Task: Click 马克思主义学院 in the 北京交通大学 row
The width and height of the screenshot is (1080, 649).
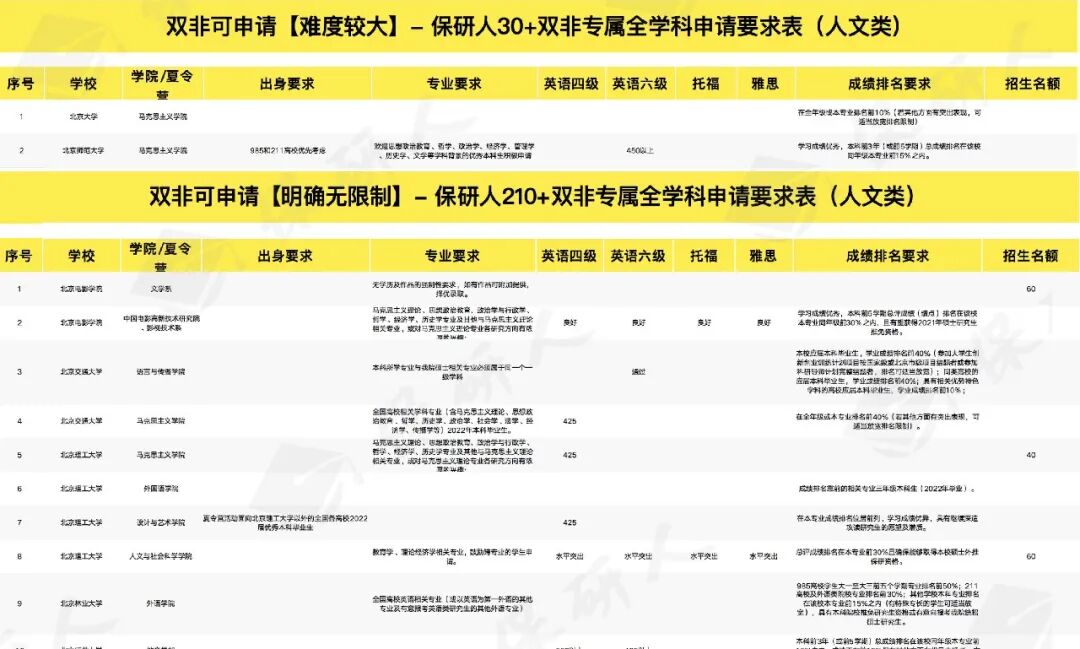Action: click(160, 421)
